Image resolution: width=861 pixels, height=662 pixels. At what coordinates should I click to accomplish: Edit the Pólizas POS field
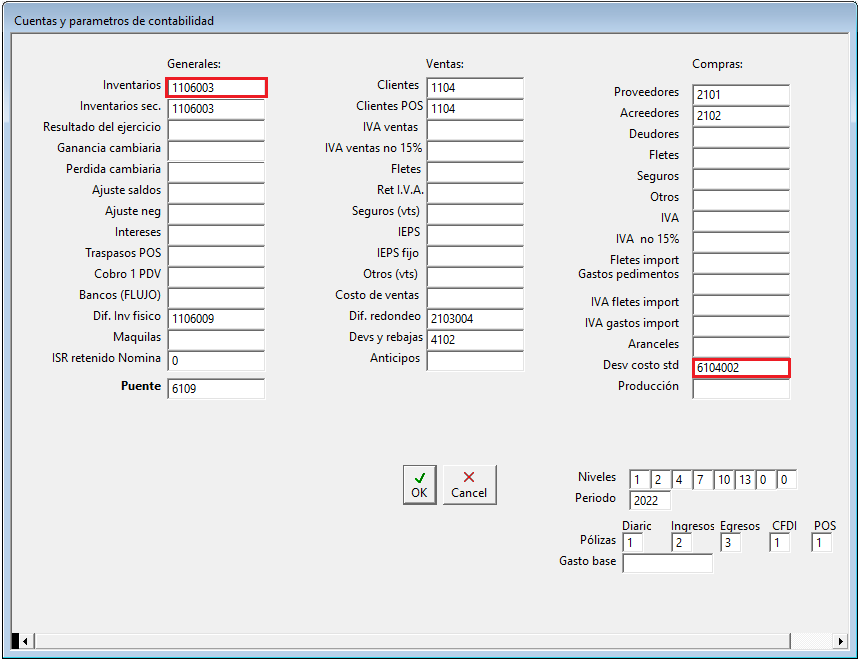click(821, 543)
